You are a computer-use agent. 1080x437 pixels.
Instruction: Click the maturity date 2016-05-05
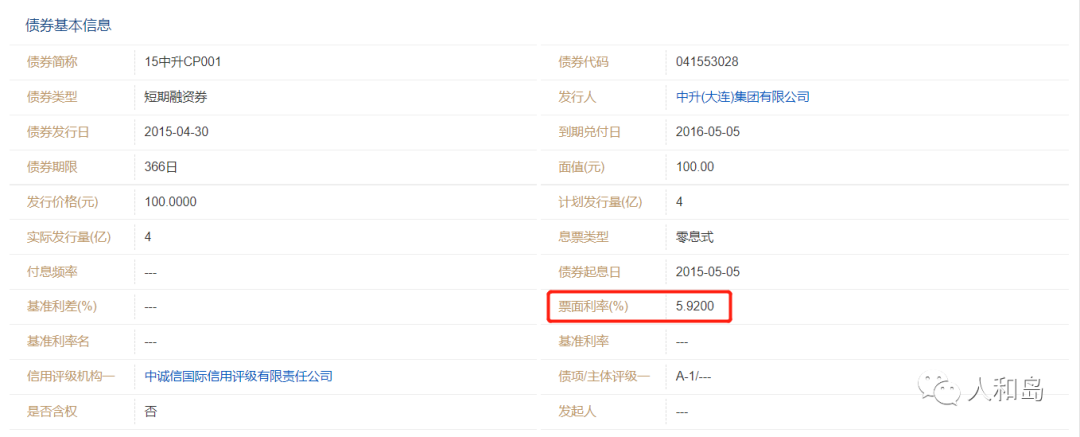coord(708,132)
